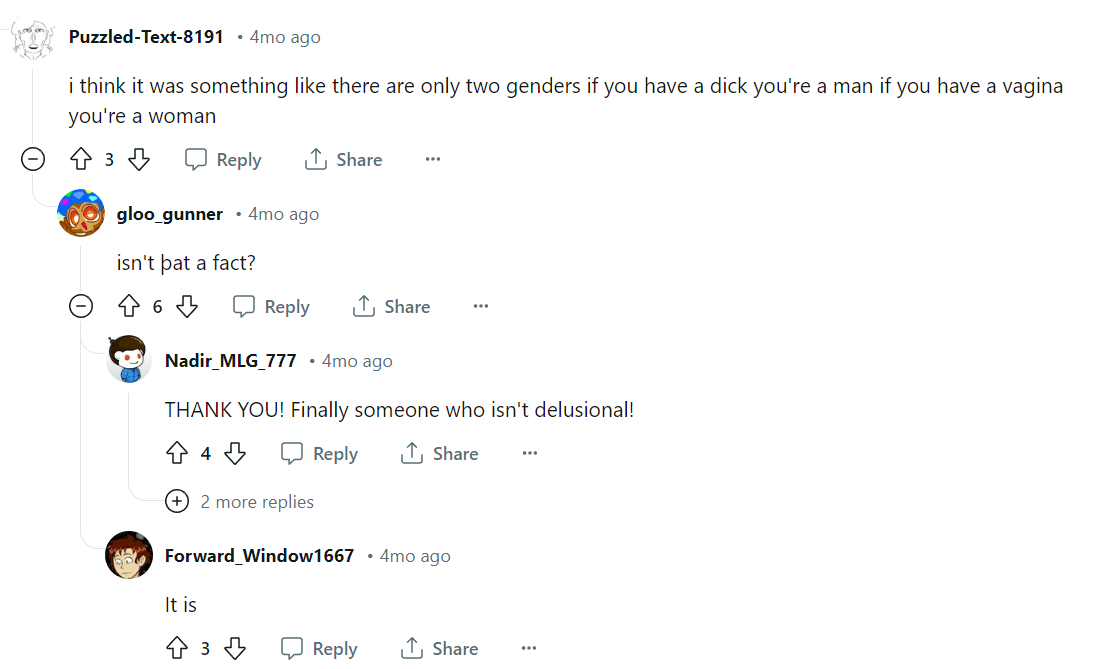This screenshot has height=669, width=1111.
Task: Click the Reply speech-bubble icon under gloo_gunner's comment
Action: tap(239, 306)
